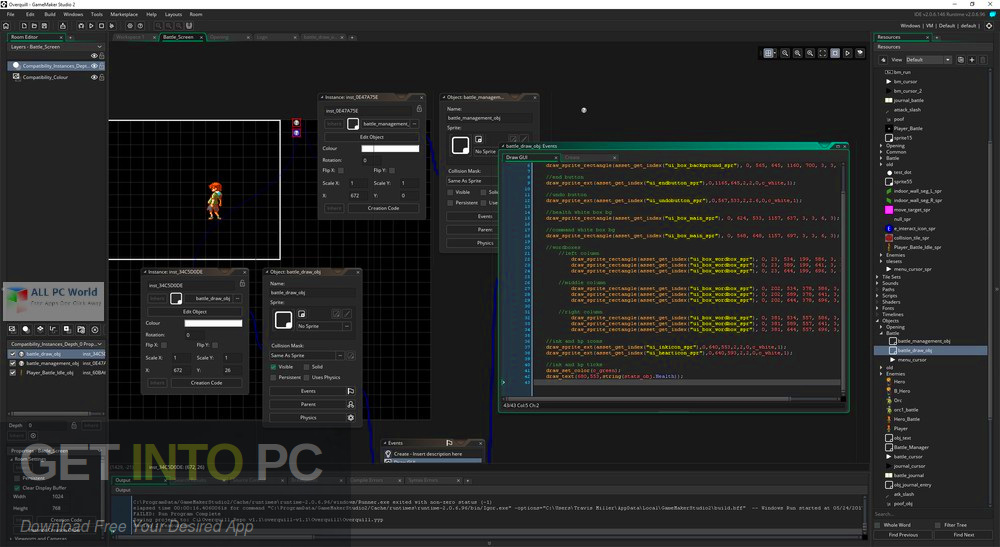Screen dimensions: 1000x547
Task: Create a new layer folder icon
Action: pos(81,329)
